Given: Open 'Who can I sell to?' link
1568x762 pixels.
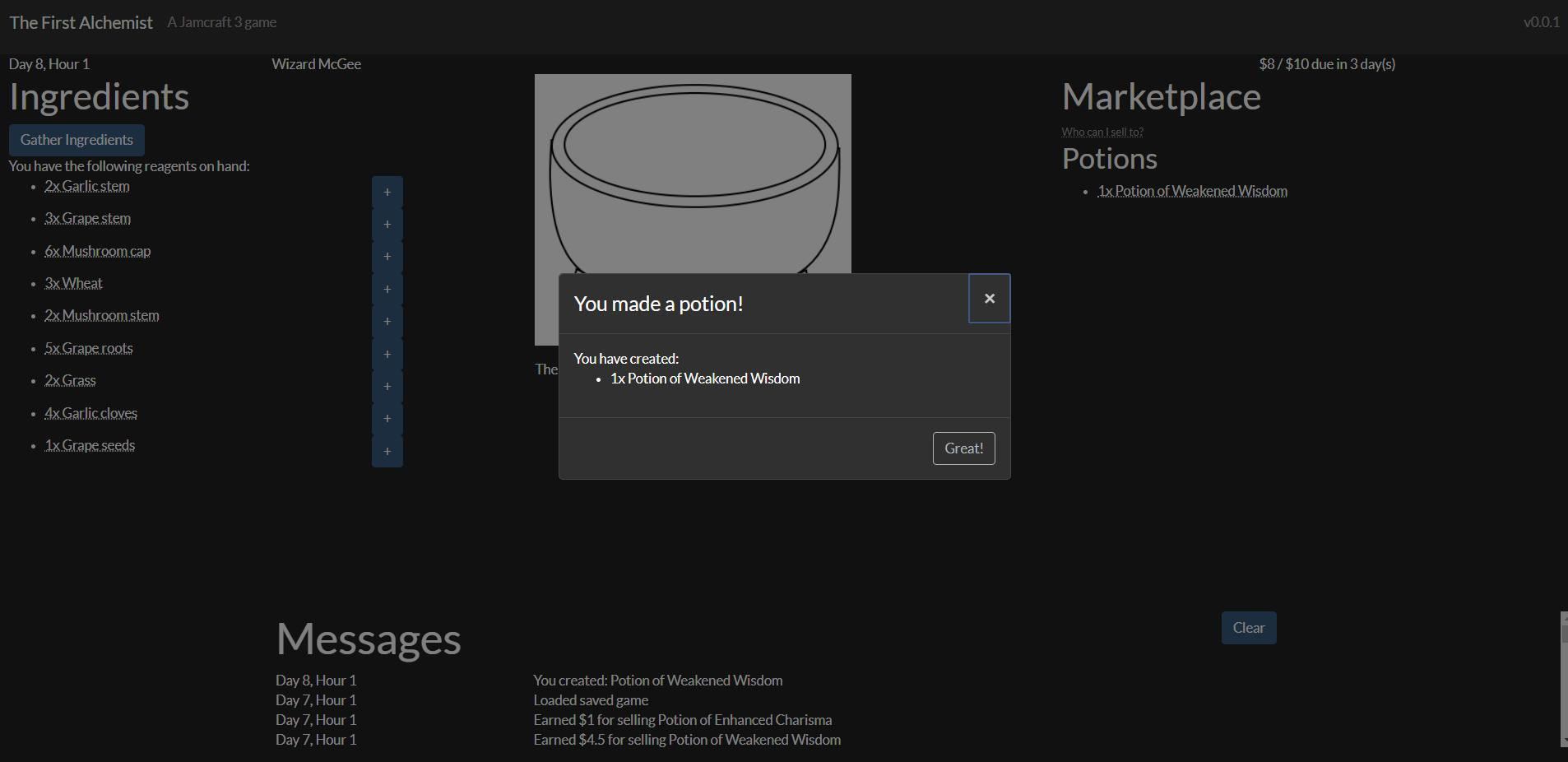Looking at the screenshot, I should pos(1102,132).
